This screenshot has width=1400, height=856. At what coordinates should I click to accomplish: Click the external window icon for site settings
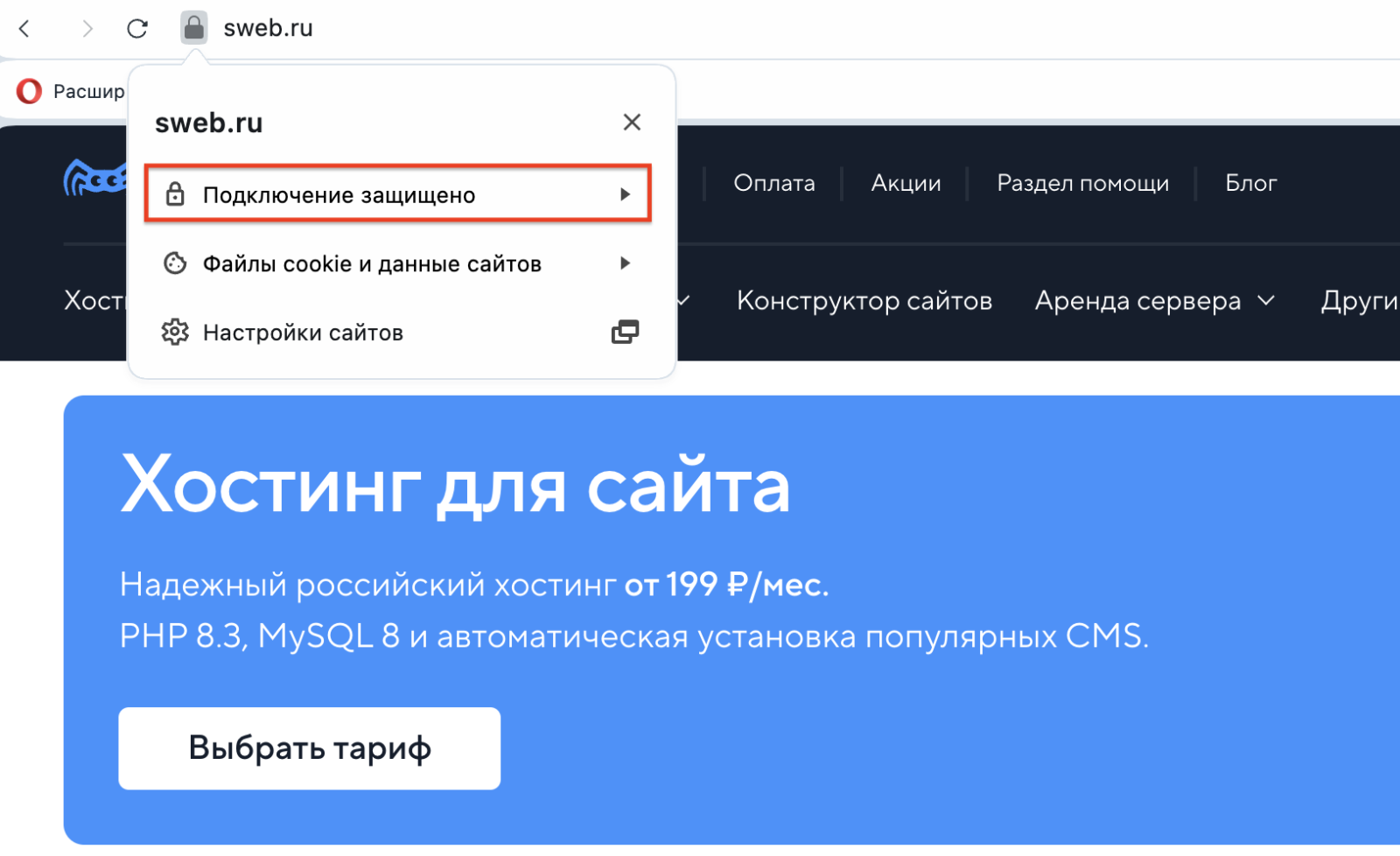(625, 333)
